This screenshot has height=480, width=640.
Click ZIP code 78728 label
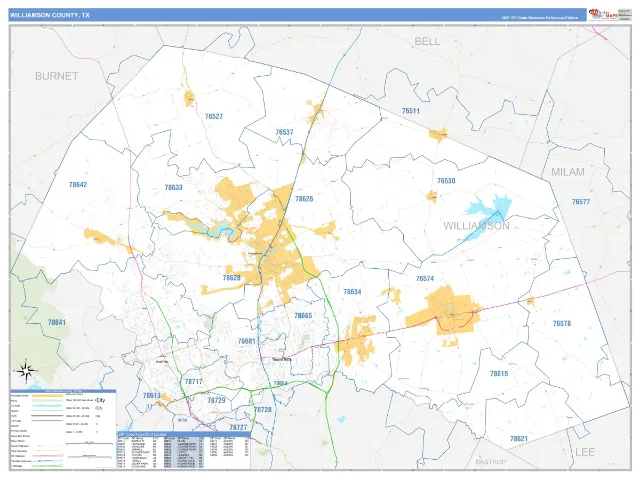click(262, 409)
